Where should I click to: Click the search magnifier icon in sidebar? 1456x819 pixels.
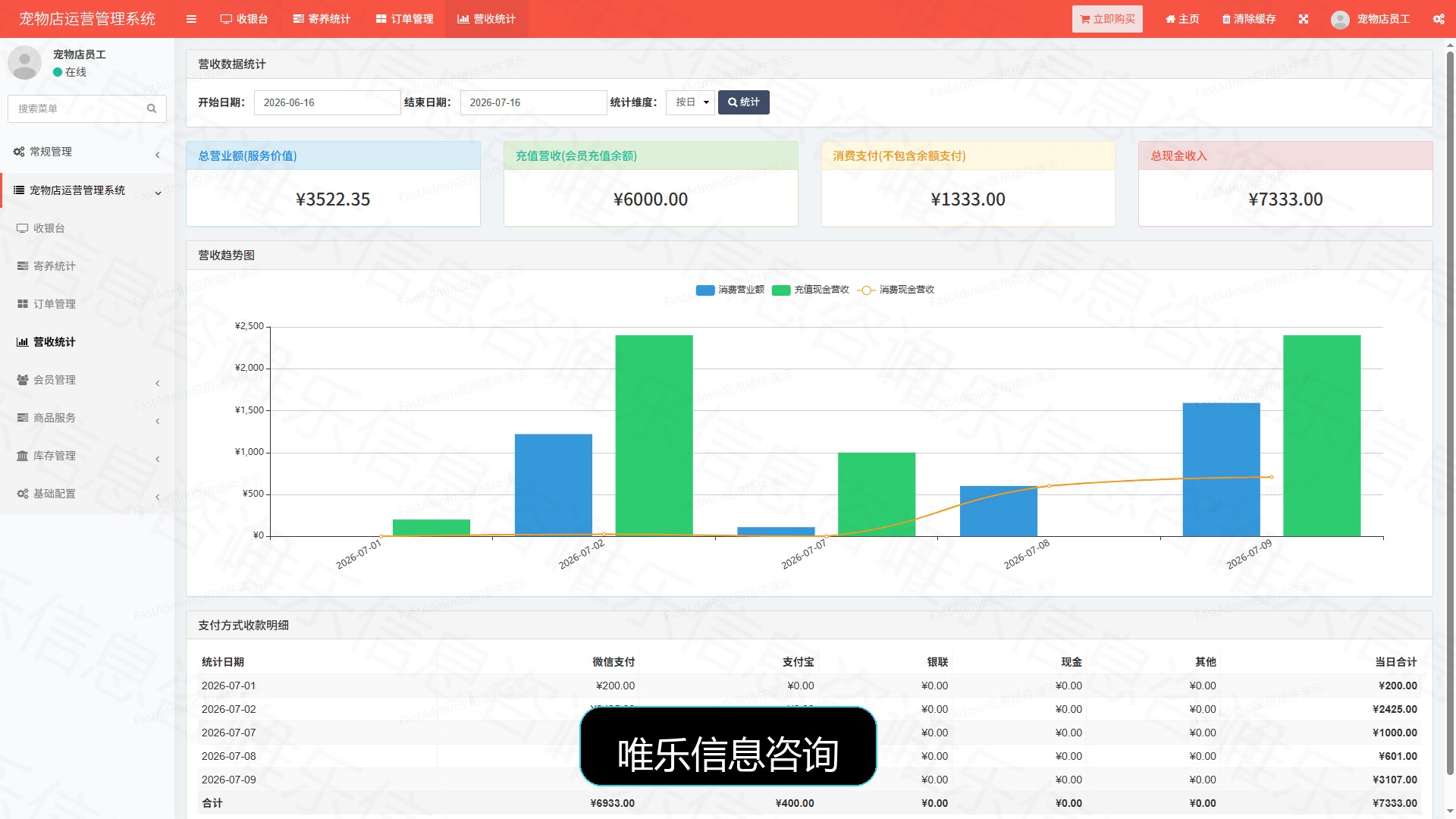[x=152, y=108]
